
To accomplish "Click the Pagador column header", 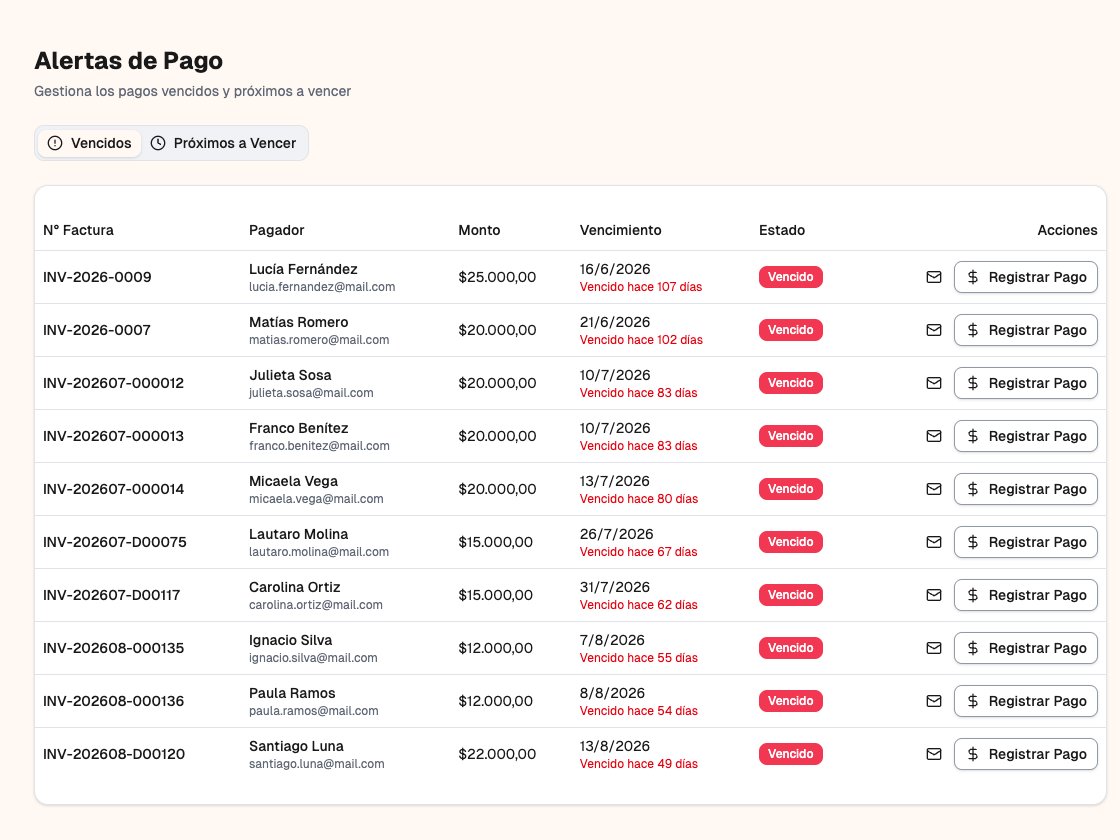I will 276,230.
